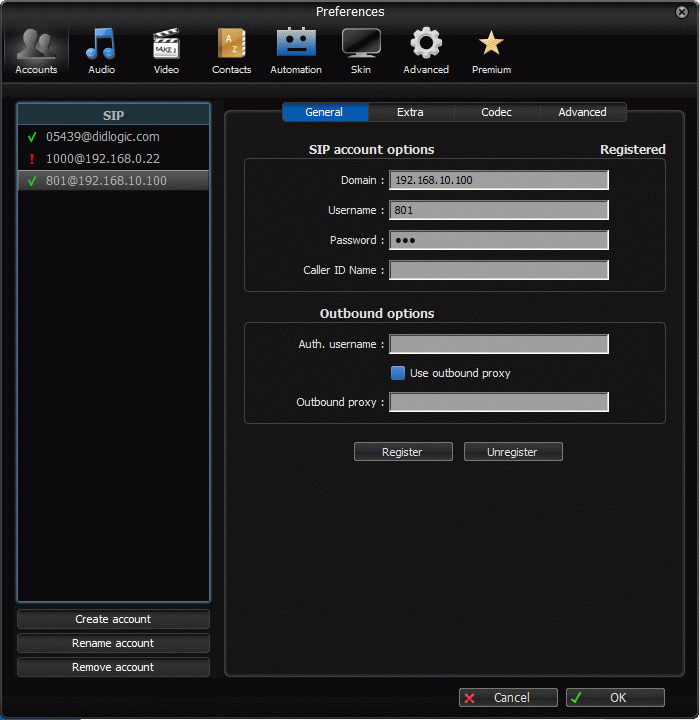Open the Advanced gear preferences section
700x720 pixels.
pyautogui.click(x=426, y=51)
